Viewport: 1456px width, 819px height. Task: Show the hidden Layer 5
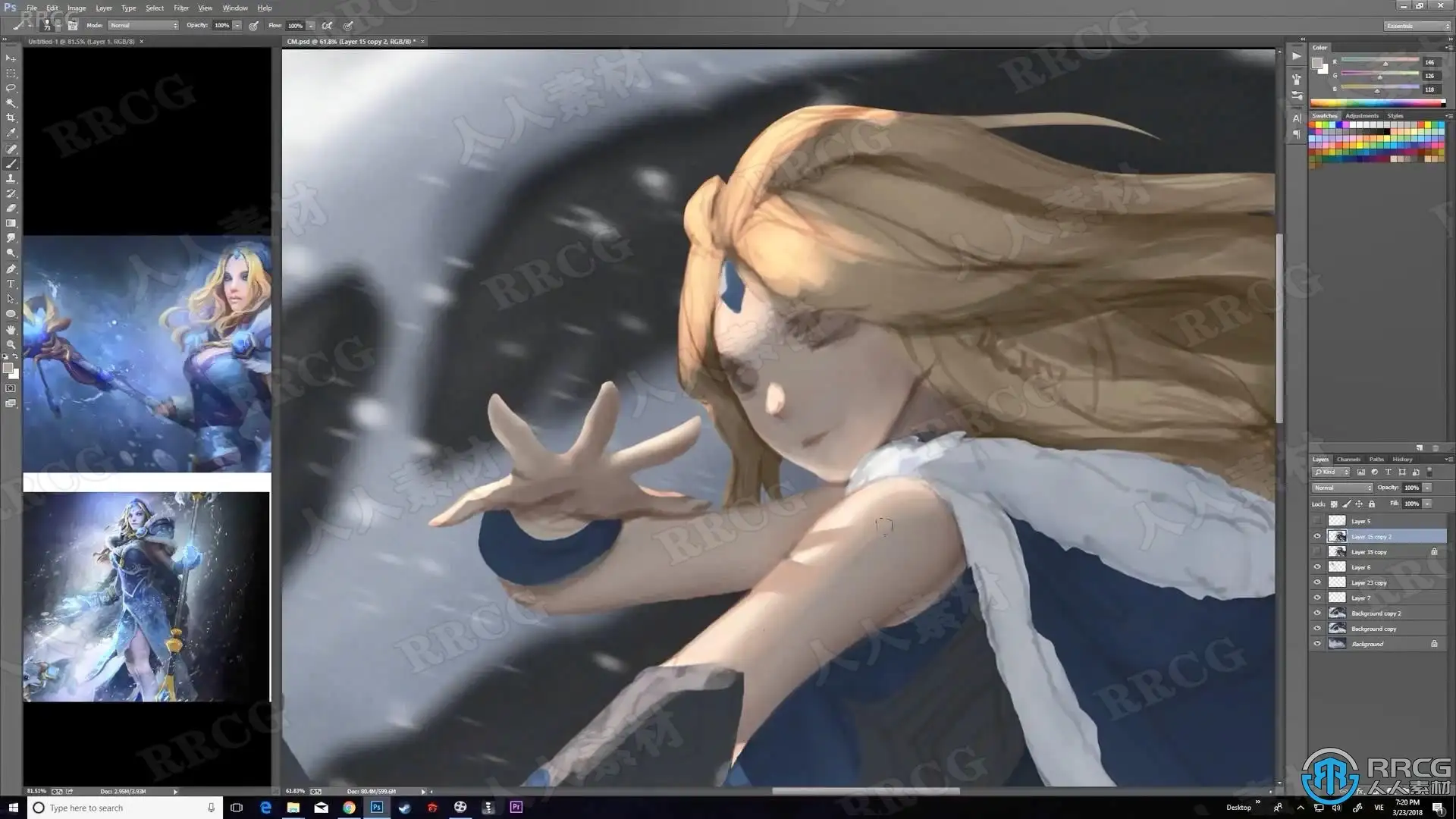[1317, 521]
